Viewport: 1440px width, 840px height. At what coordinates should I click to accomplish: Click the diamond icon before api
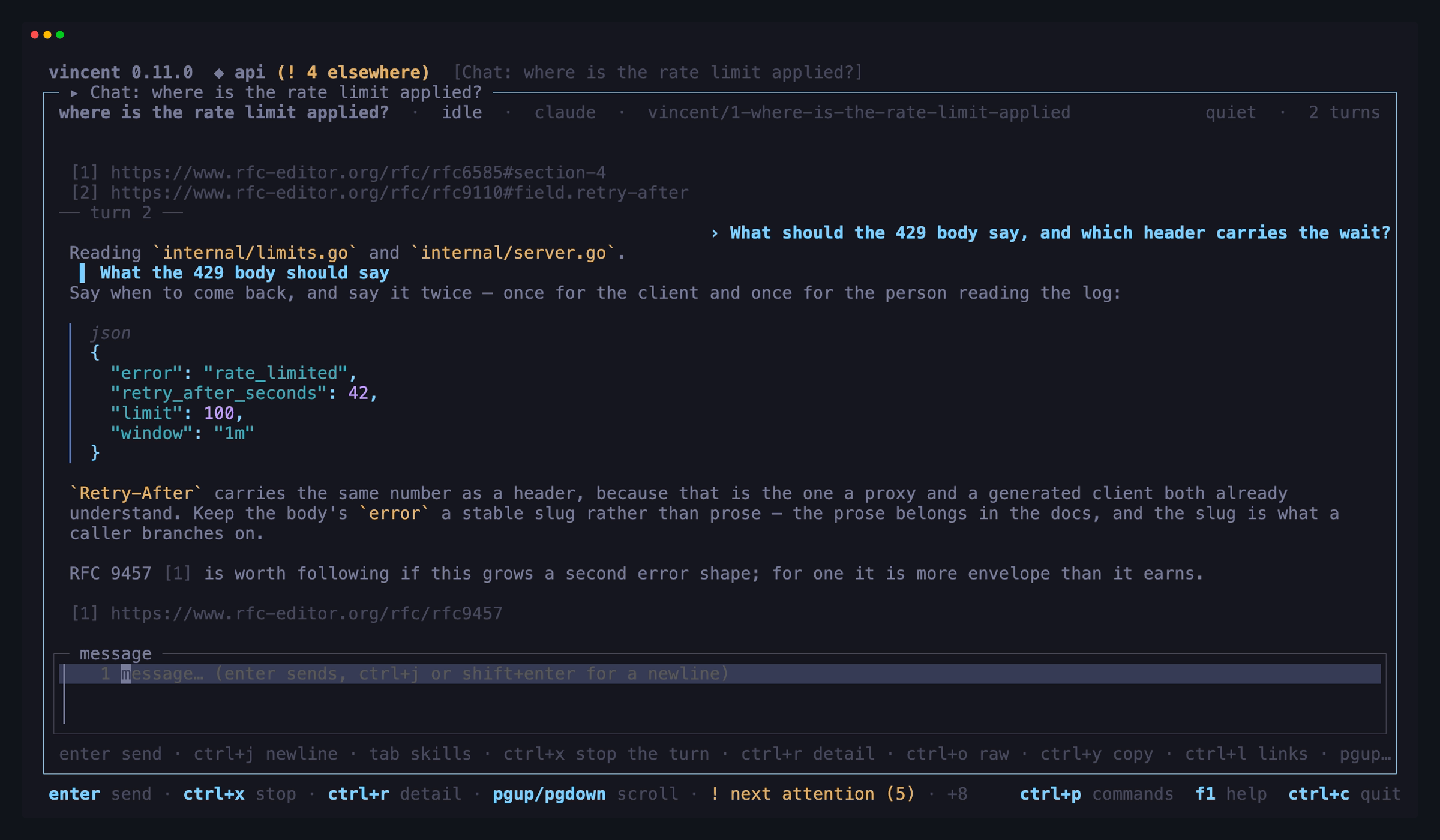click(x=219, y=73)
